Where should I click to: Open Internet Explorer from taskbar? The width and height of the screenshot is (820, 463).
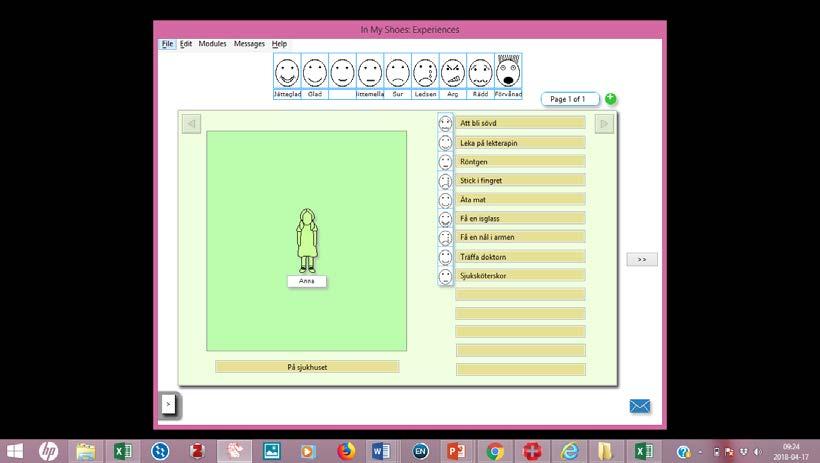coord(569,451)
